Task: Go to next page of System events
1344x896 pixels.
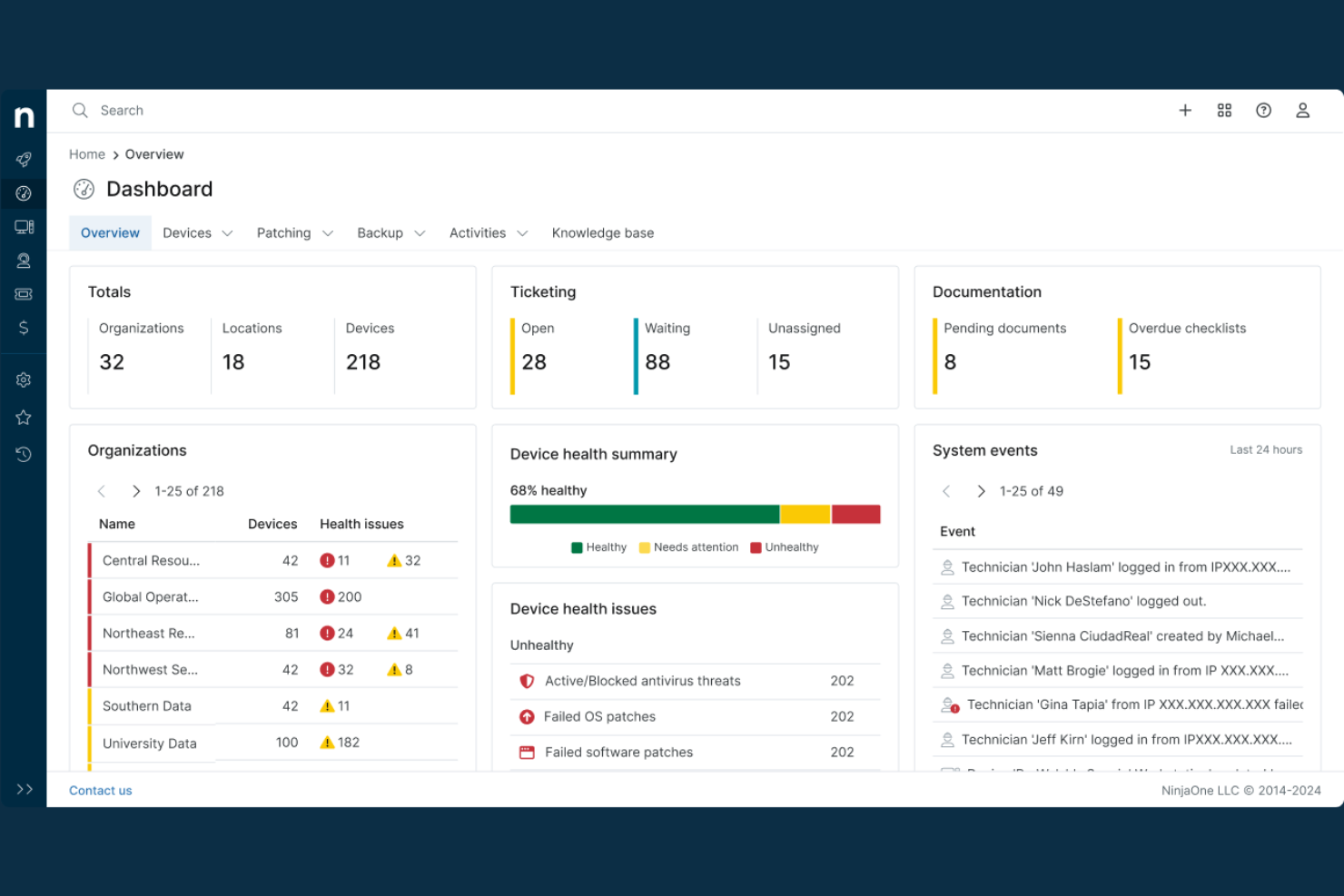Action: point(981,491)
